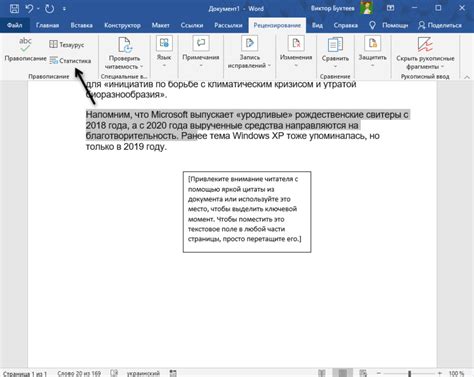Image resolution: width=474 pixels, height=377 pixels.
Task: Open ribbon display options in title bar
Action: coord(390,8)
